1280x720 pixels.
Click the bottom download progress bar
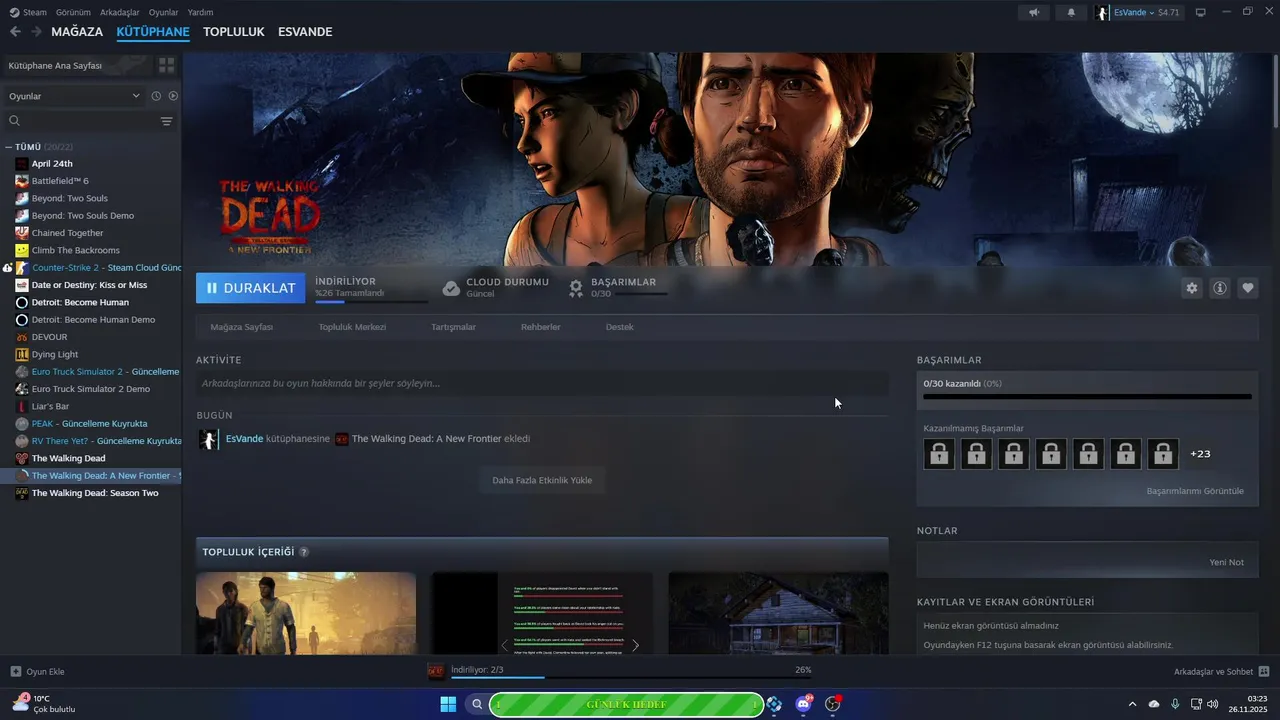[x=631, y=677]
